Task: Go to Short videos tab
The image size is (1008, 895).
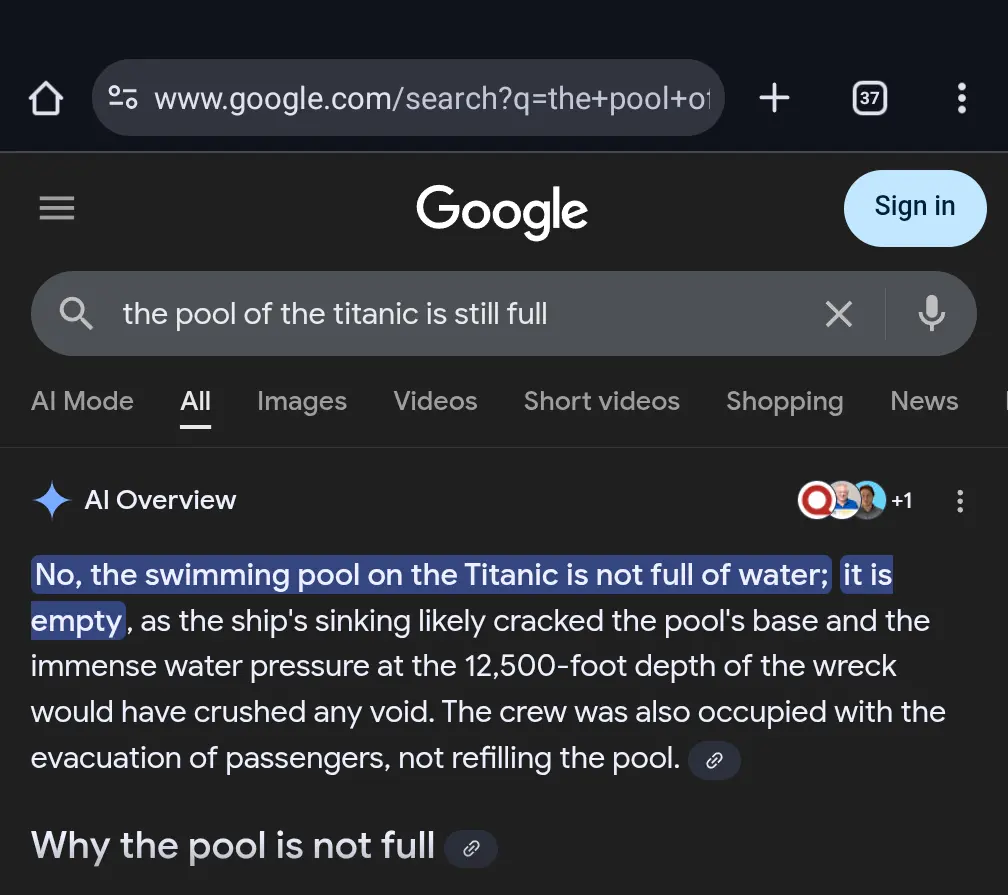Action: pyautogui.click(x=602, y=401)
